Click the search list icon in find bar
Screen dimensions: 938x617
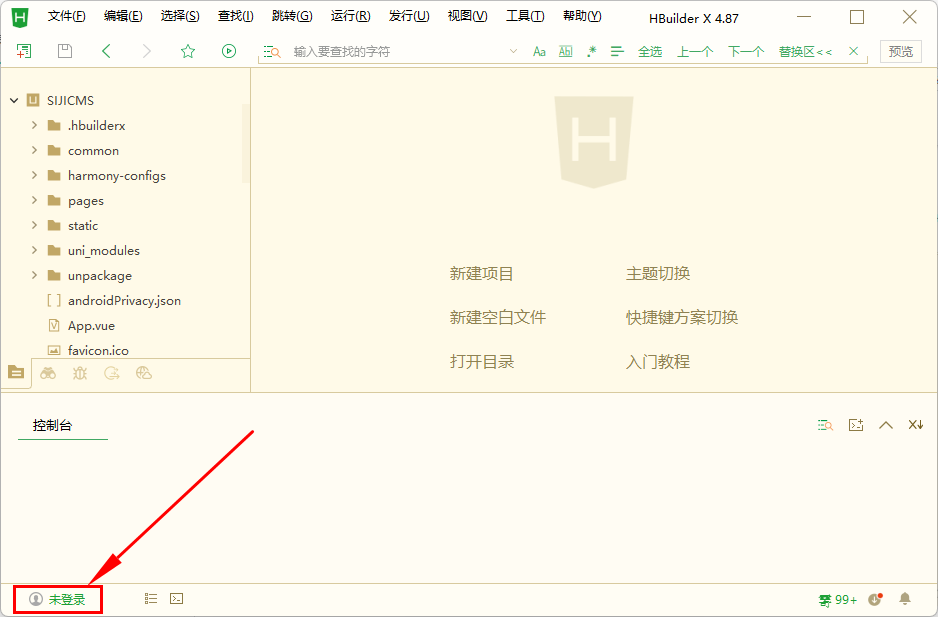coord(272,52)
